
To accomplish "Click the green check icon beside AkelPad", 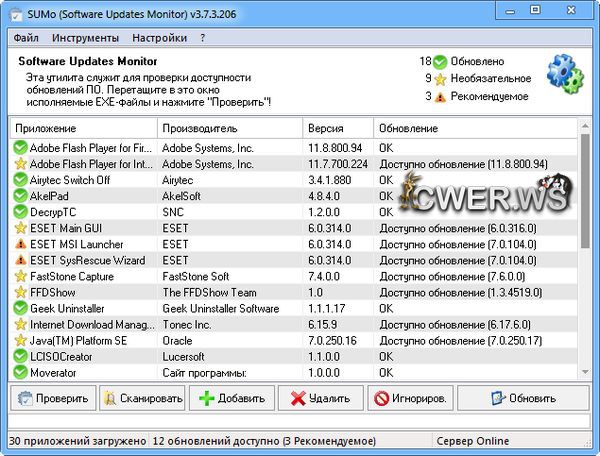I will (19, 196).
